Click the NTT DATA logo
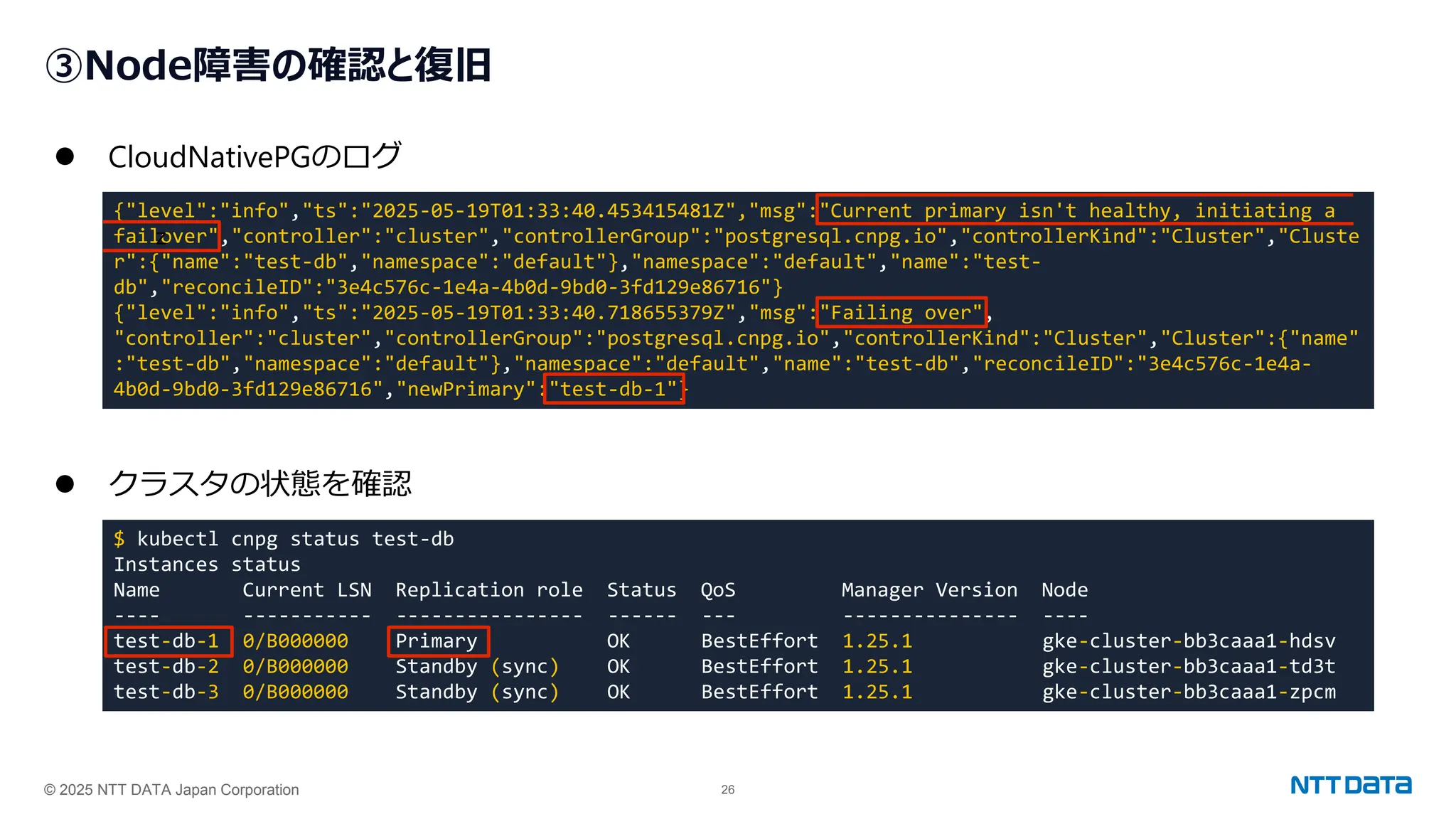1456x819 pixels. (1350, 785)
